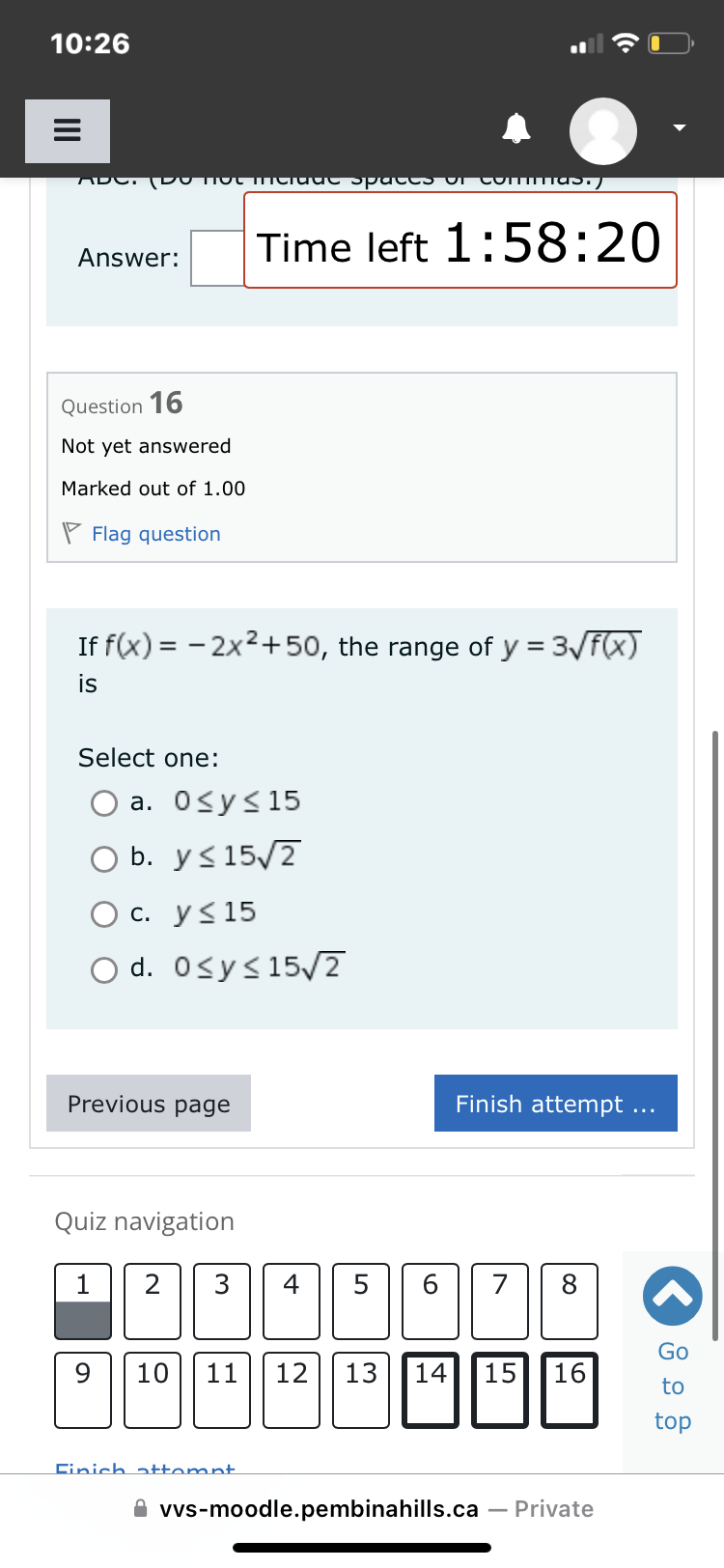This screenshot has height=1568, width=724.
Task: Tap the Wi-Fi status icon
Action: coord(624,41)
